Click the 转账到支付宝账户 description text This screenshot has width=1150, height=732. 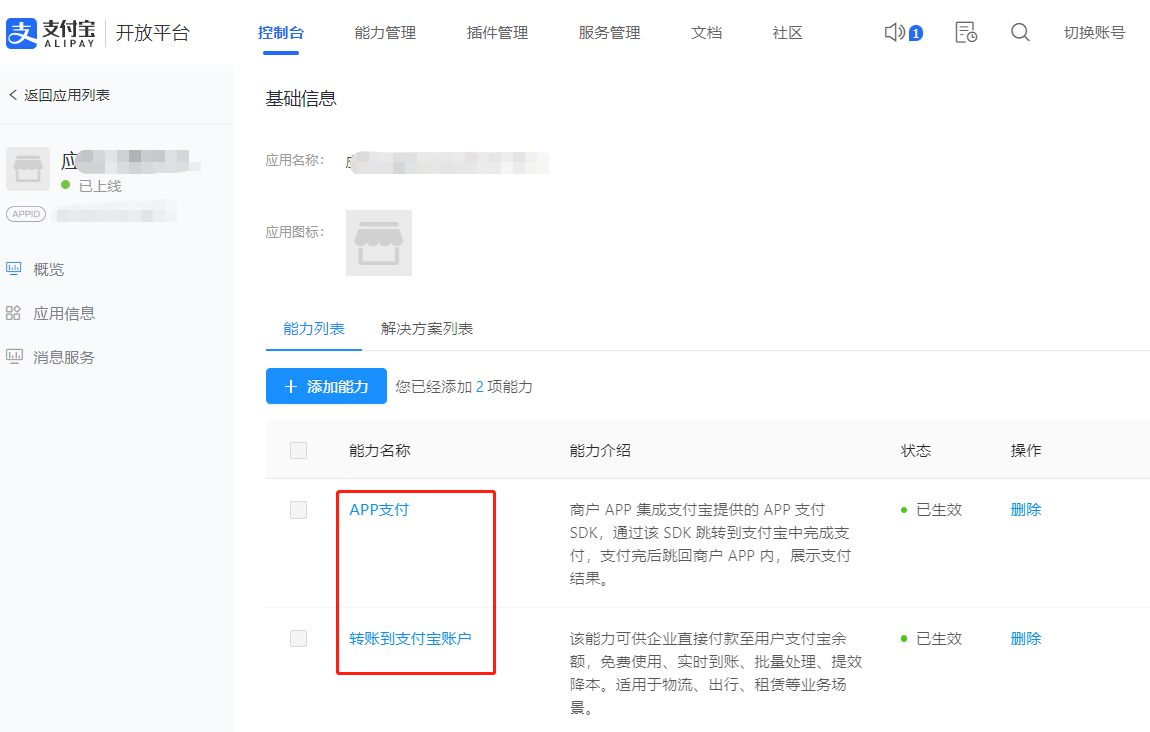716,673
